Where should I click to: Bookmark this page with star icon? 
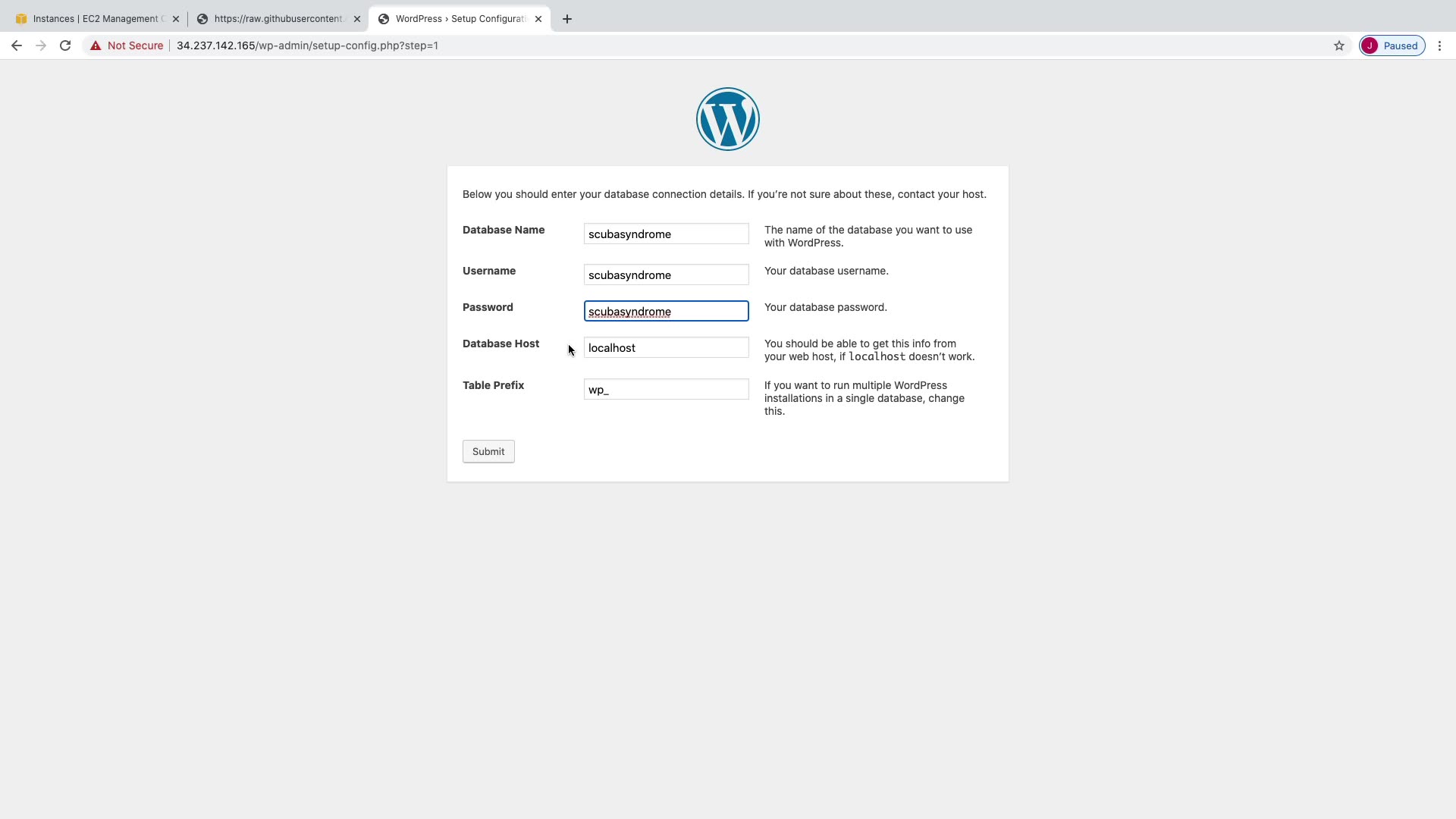click(1339, 45)
